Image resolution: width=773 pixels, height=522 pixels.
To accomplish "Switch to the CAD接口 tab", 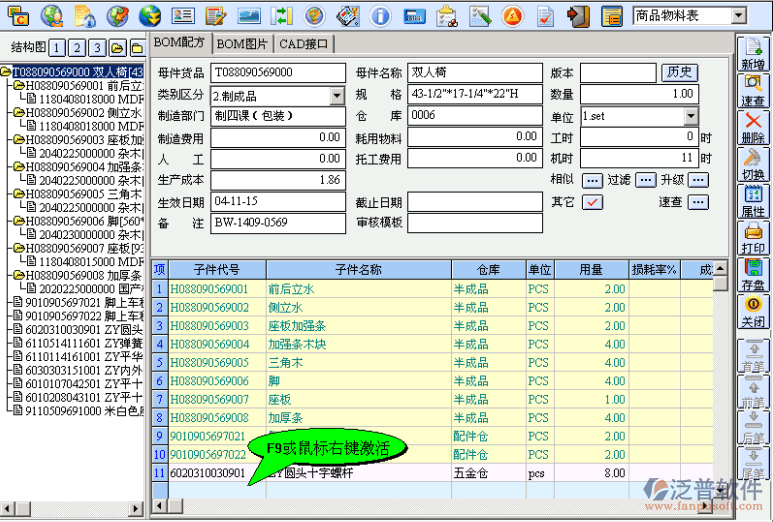I will pyautogui.click(x=303, y=44).
